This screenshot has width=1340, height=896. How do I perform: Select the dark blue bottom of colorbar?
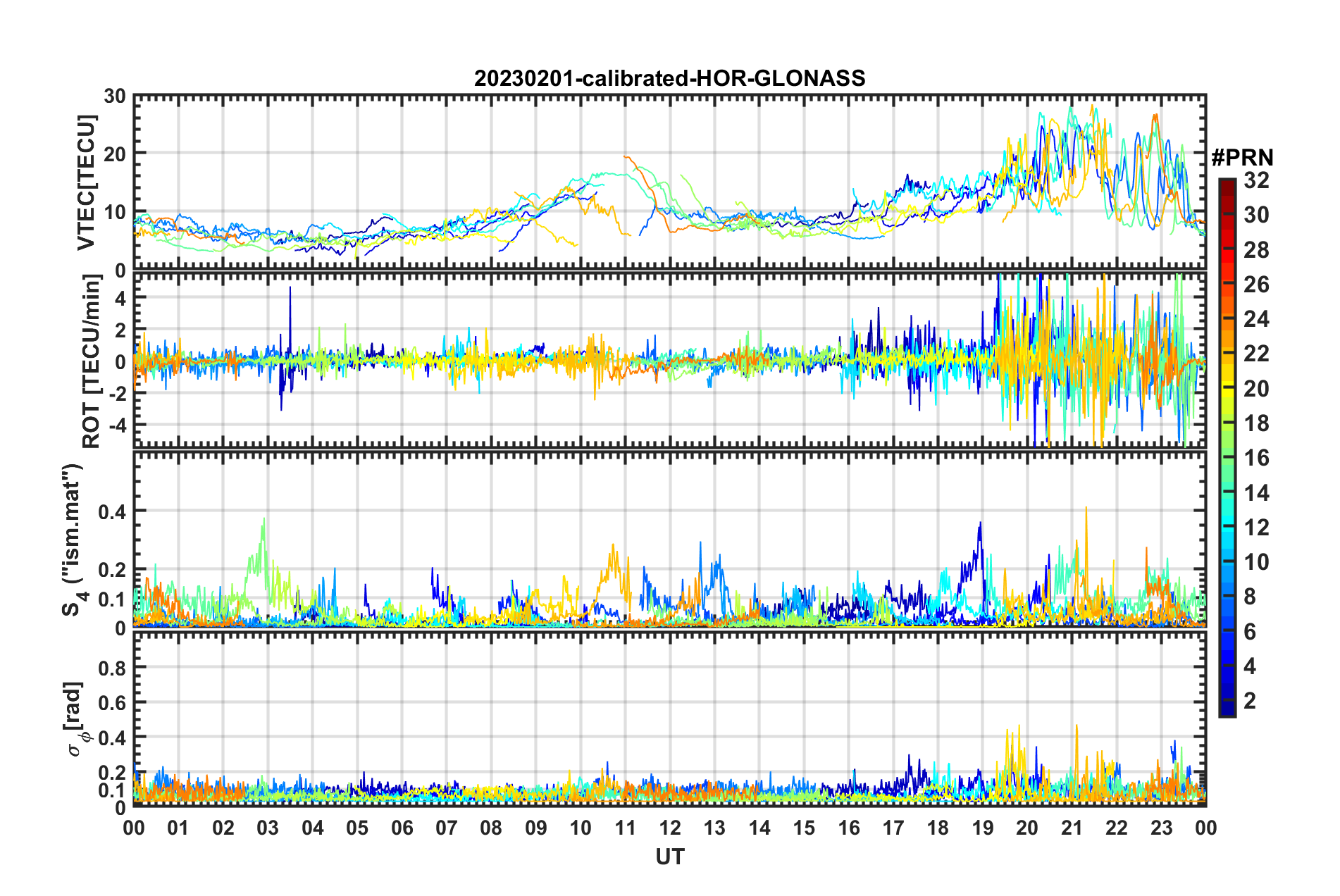pyautogui.click(x=1227, y=710)
